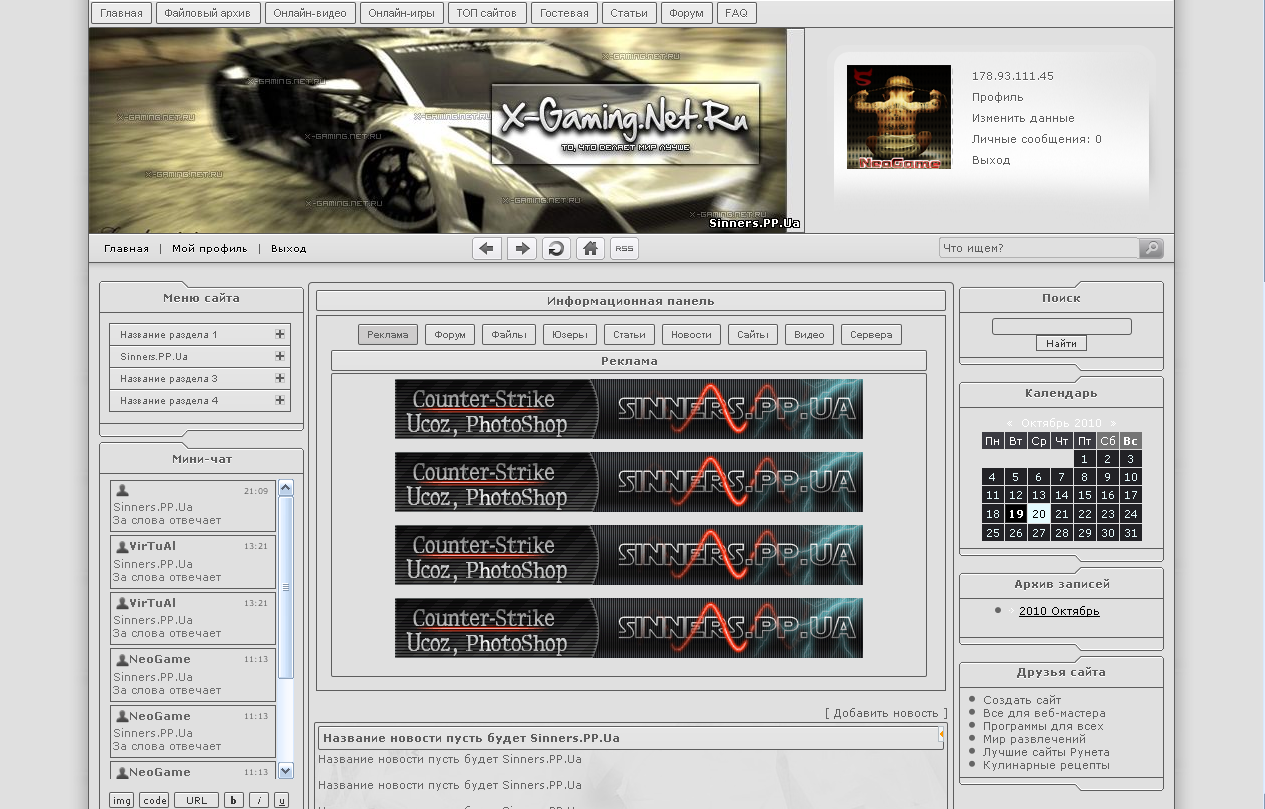Click 'Мой профиль' in the navigation bar
Image resolution: width=1265 pixels, height=809 pixels.
(209, 248)
